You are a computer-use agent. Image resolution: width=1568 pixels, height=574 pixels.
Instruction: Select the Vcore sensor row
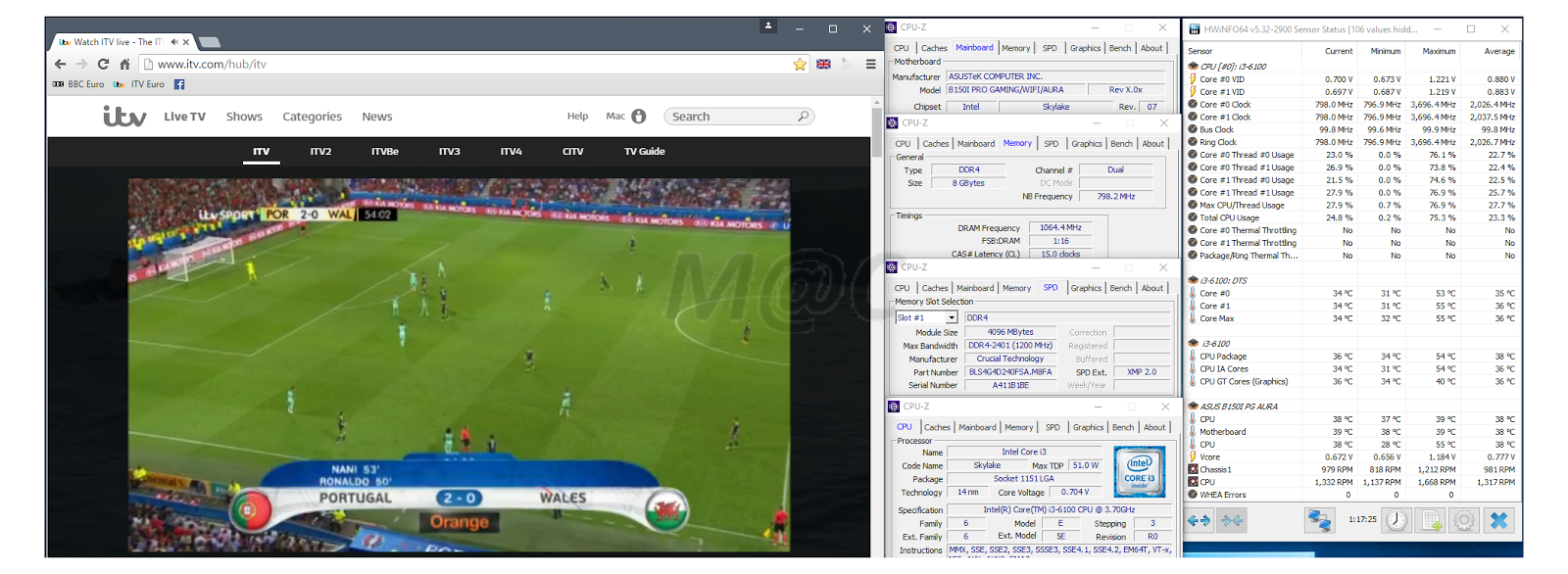coord(1351,457)
